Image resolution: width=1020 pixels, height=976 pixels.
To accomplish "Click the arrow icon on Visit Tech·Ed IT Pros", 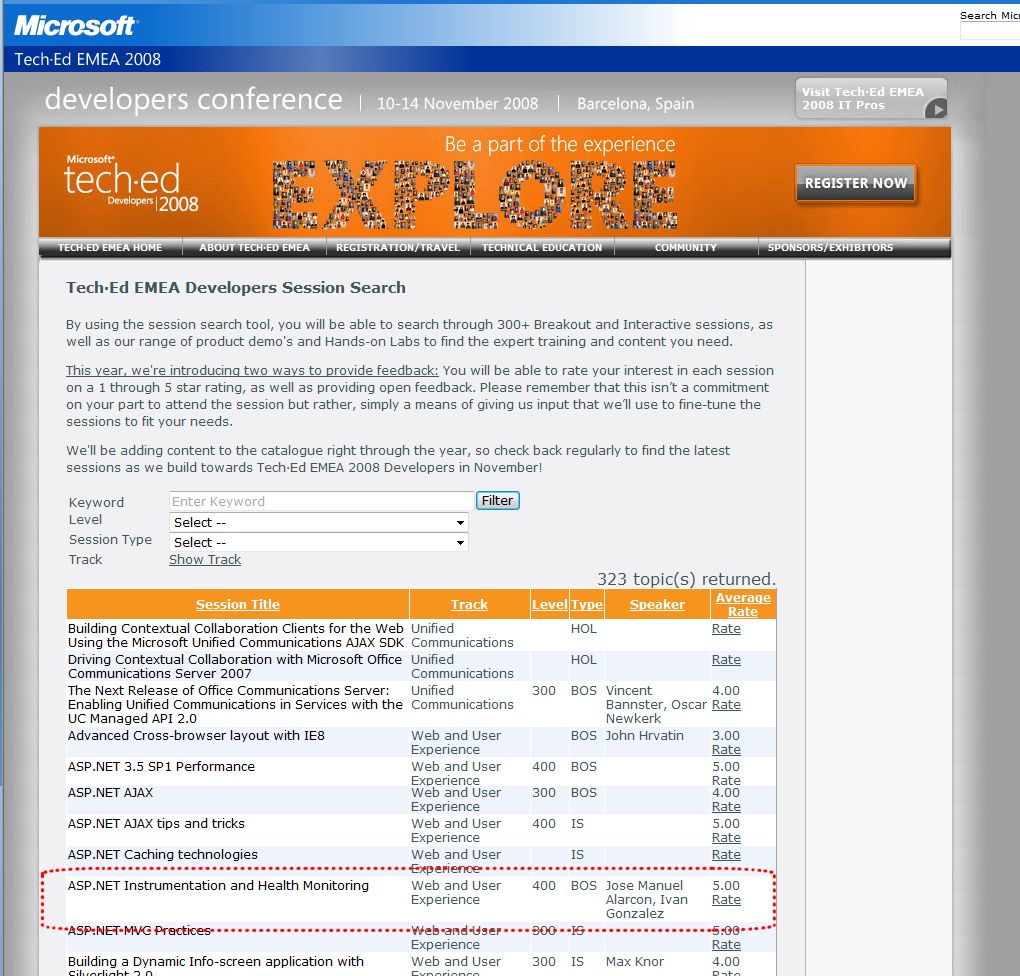I will point(935,109).
